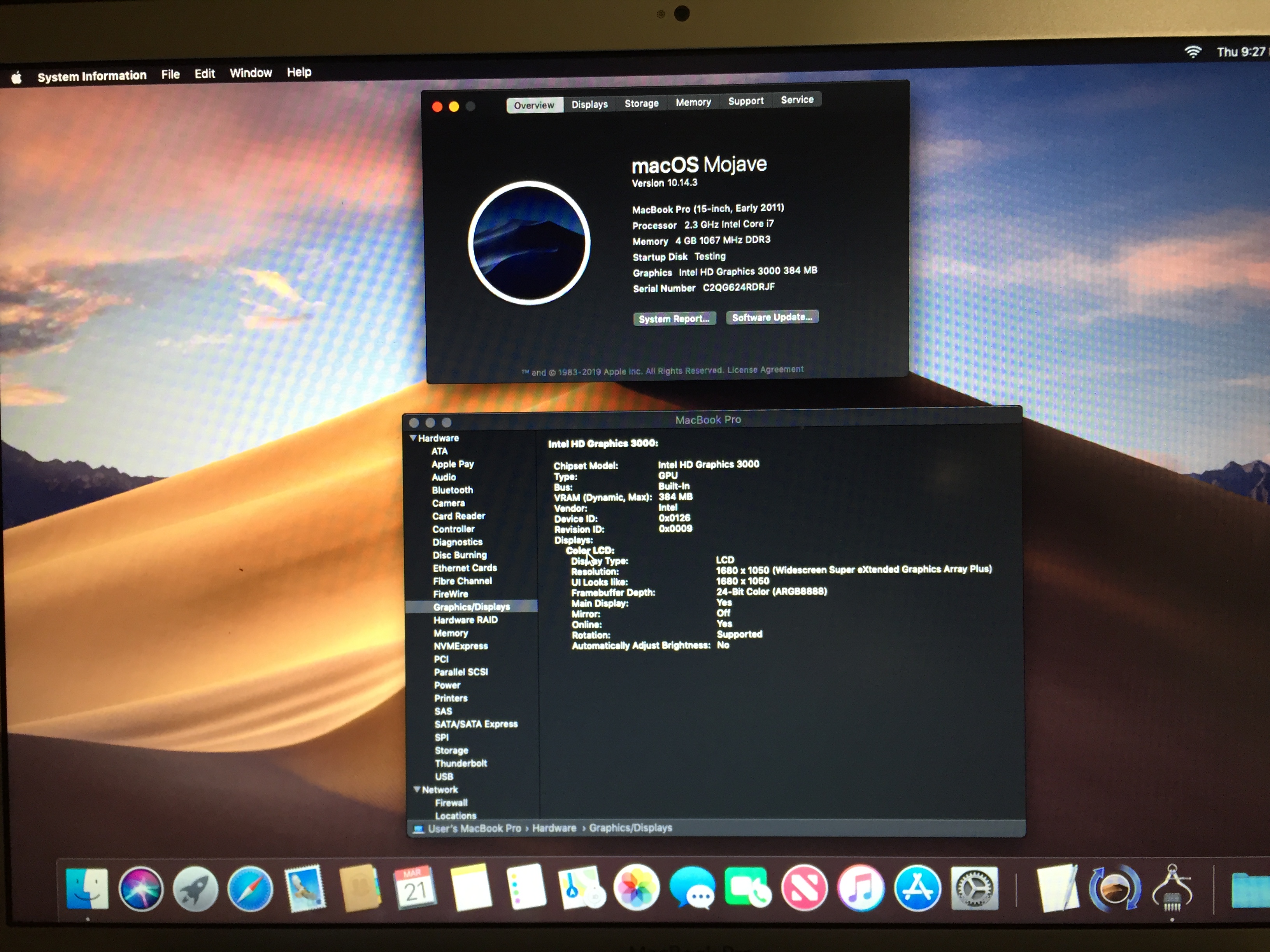1270x952 pixels.
Task: Open System Preferences gear icon
Action: coord(974,889)
